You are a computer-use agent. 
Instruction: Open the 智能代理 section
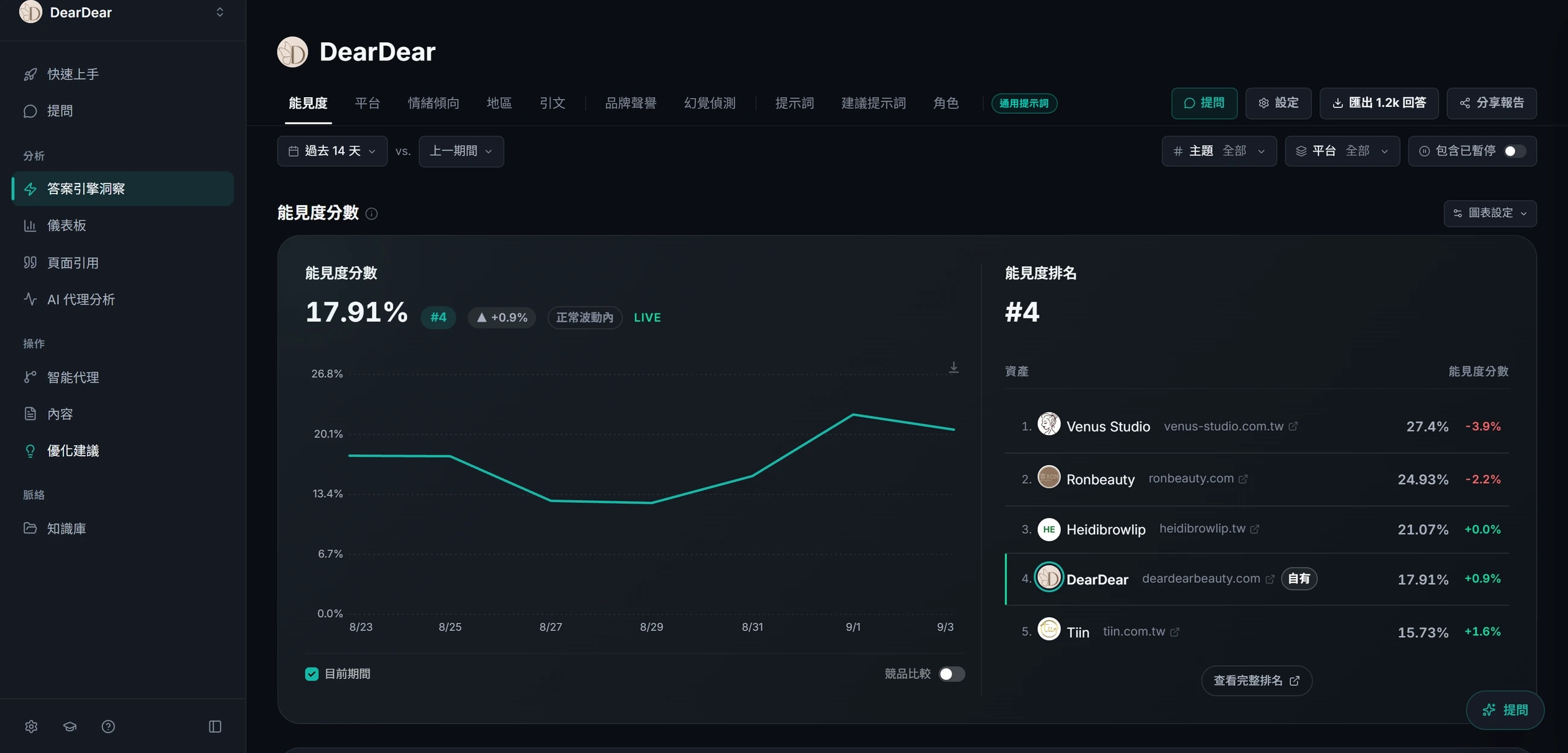pyautogui.click(x=122, y=377)
